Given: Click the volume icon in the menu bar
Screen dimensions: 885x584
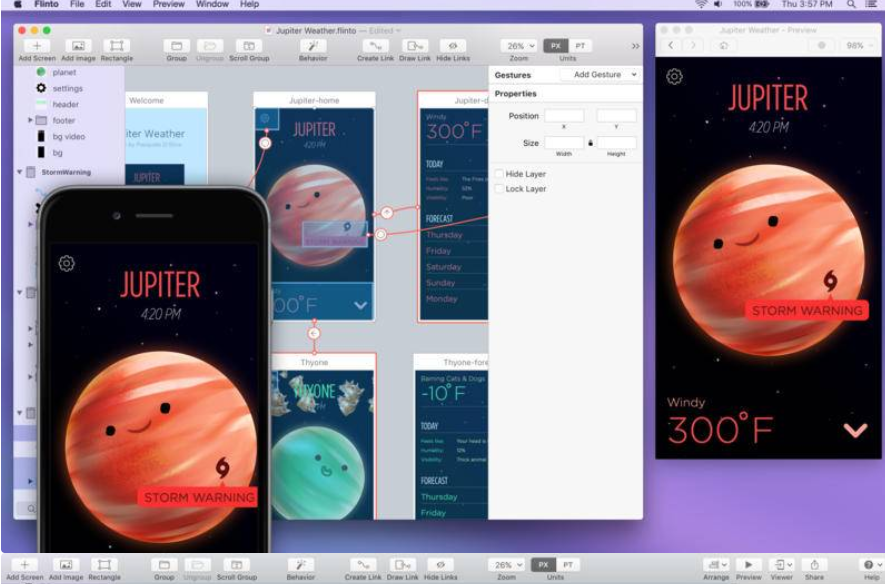Looking at the screenshot, I should coord(717,5).
